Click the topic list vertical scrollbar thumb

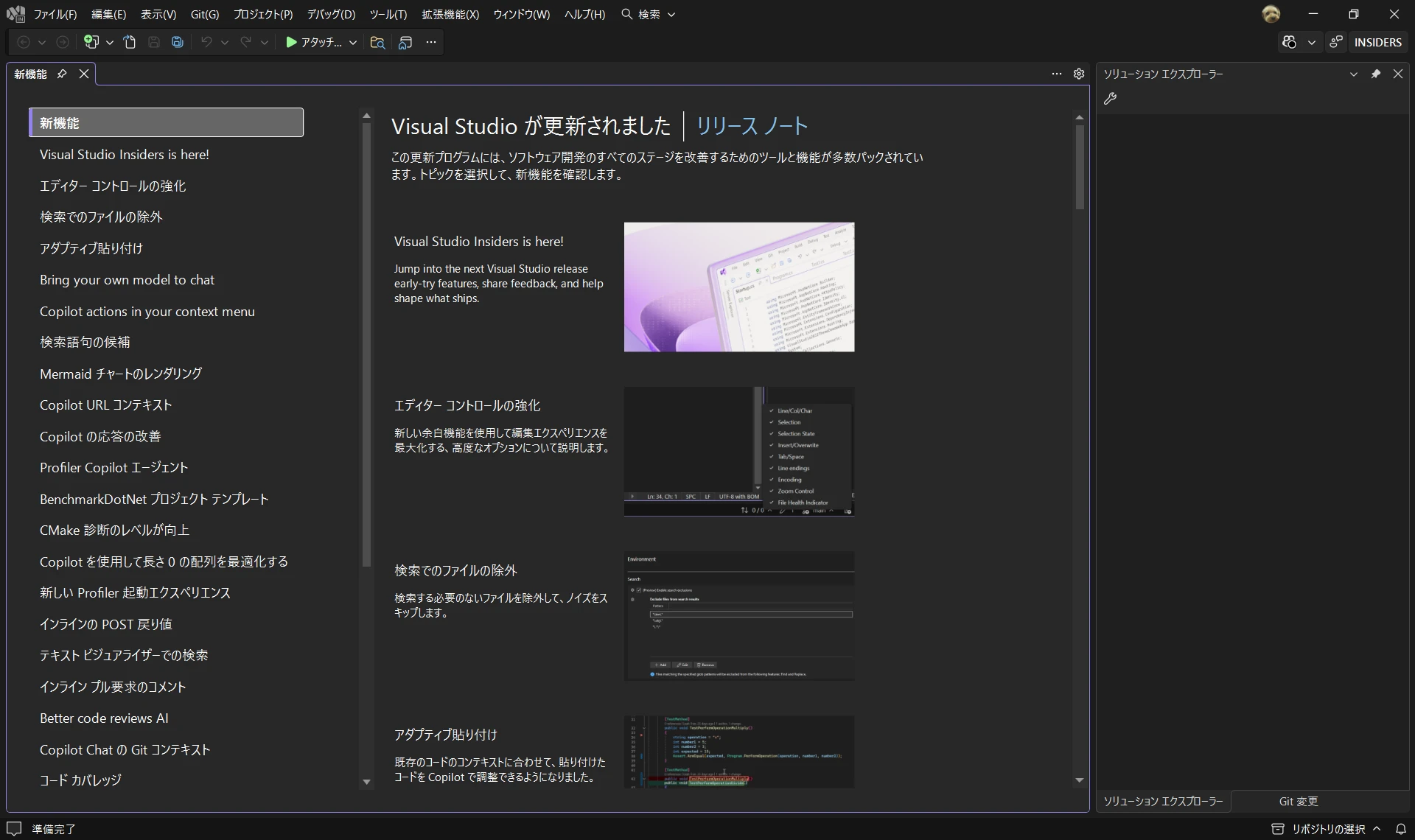point(366,344)
